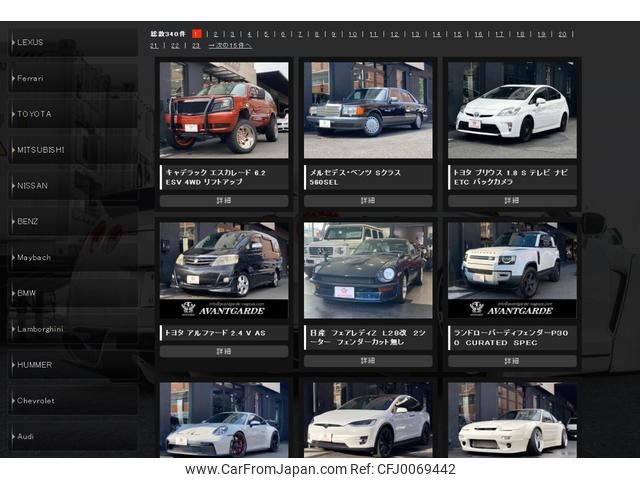The image size is (640, 480).
Task: Go to results page 3
Action: [x=233, y=34]
